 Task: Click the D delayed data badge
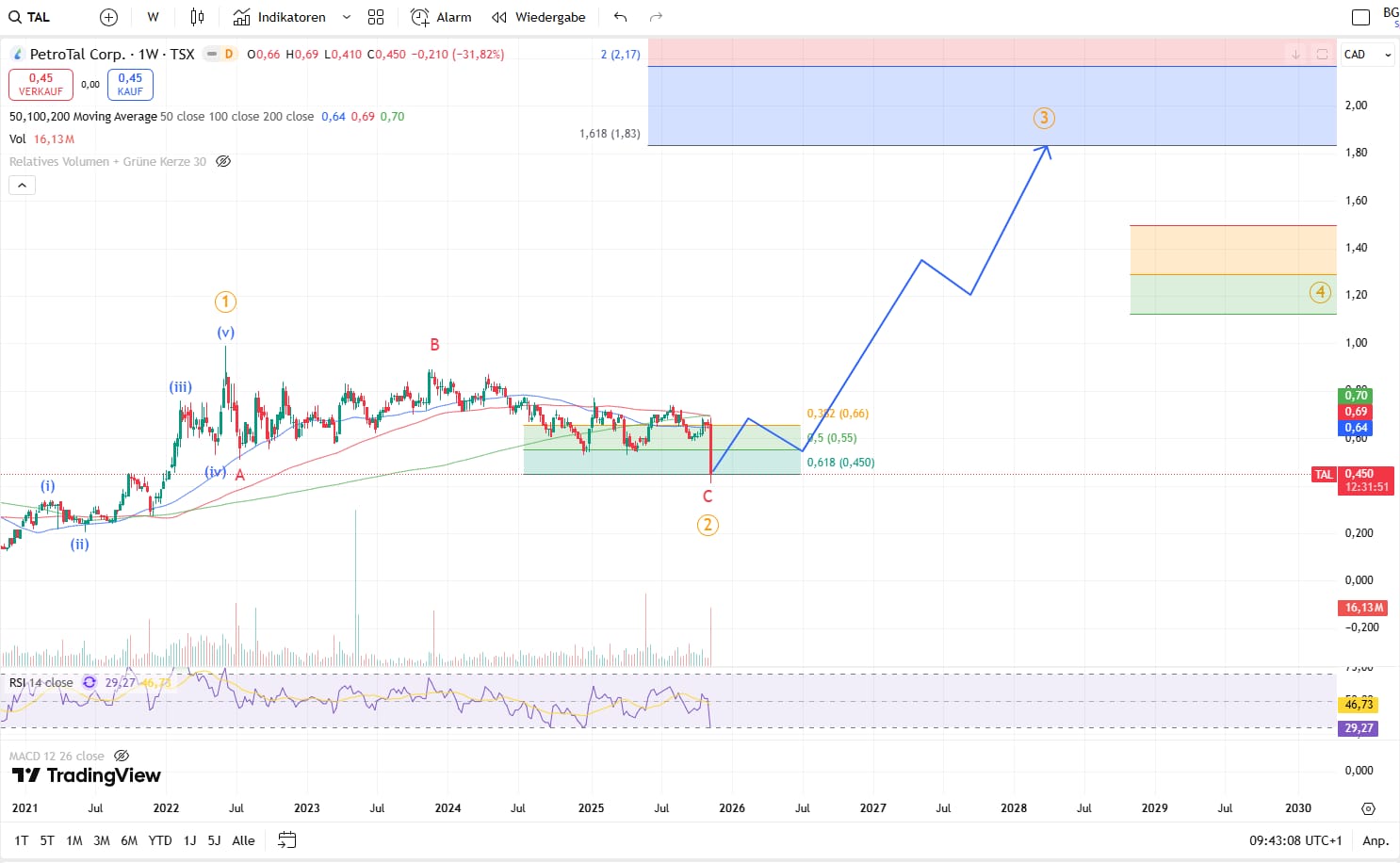229,55
